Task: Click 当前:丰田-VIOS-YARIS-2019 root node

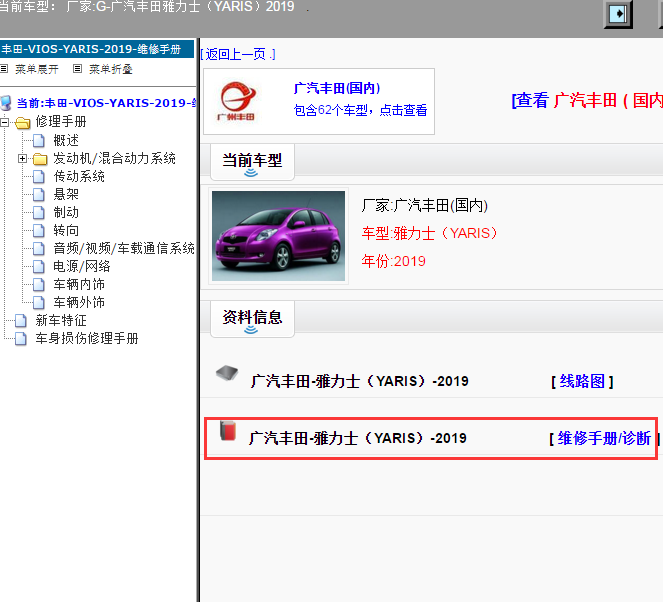Action: (x=106, y=103)
